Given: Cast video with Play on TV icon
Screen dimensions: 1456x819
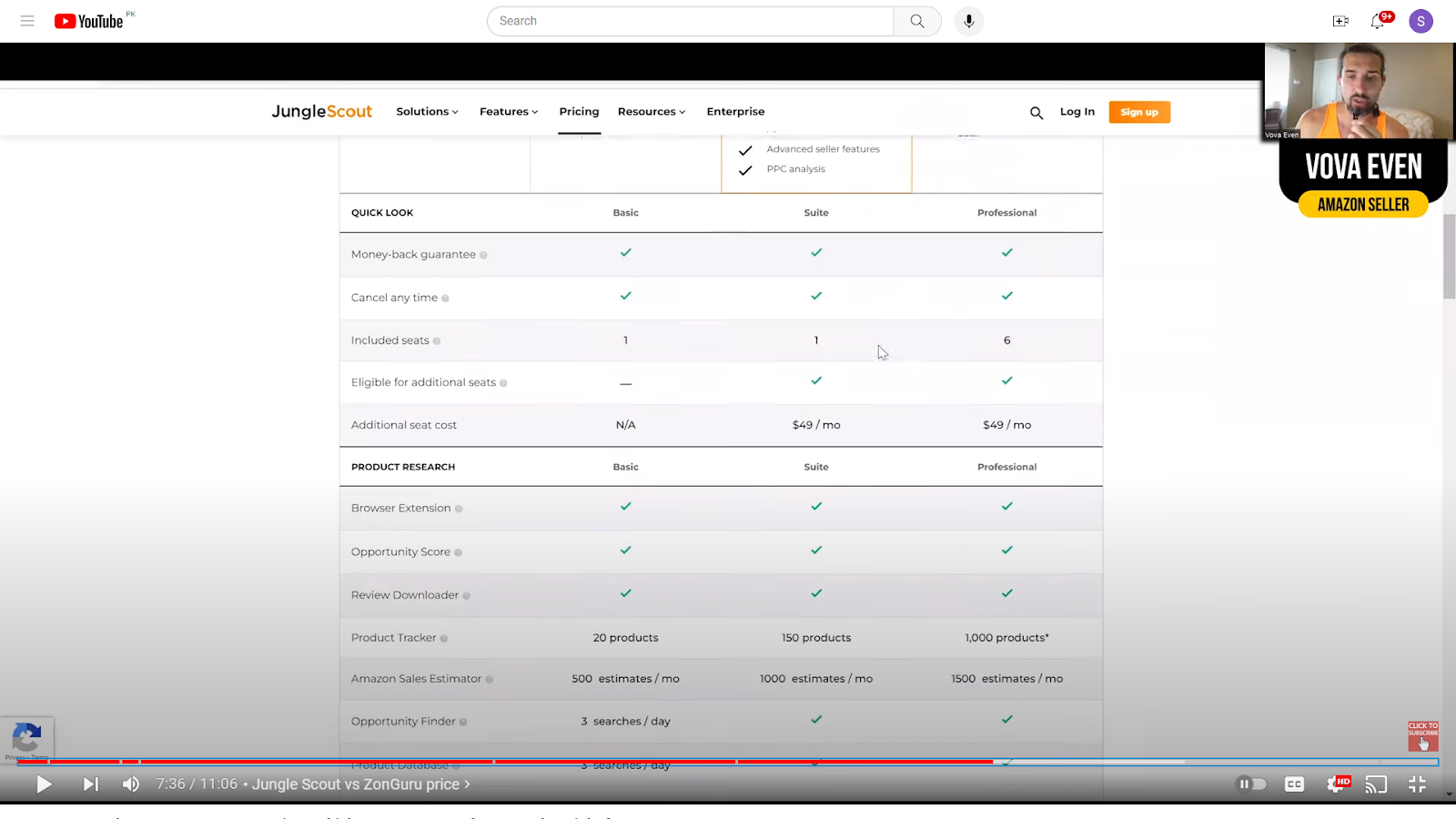Looking at the screenshot, I should 1377,784.
